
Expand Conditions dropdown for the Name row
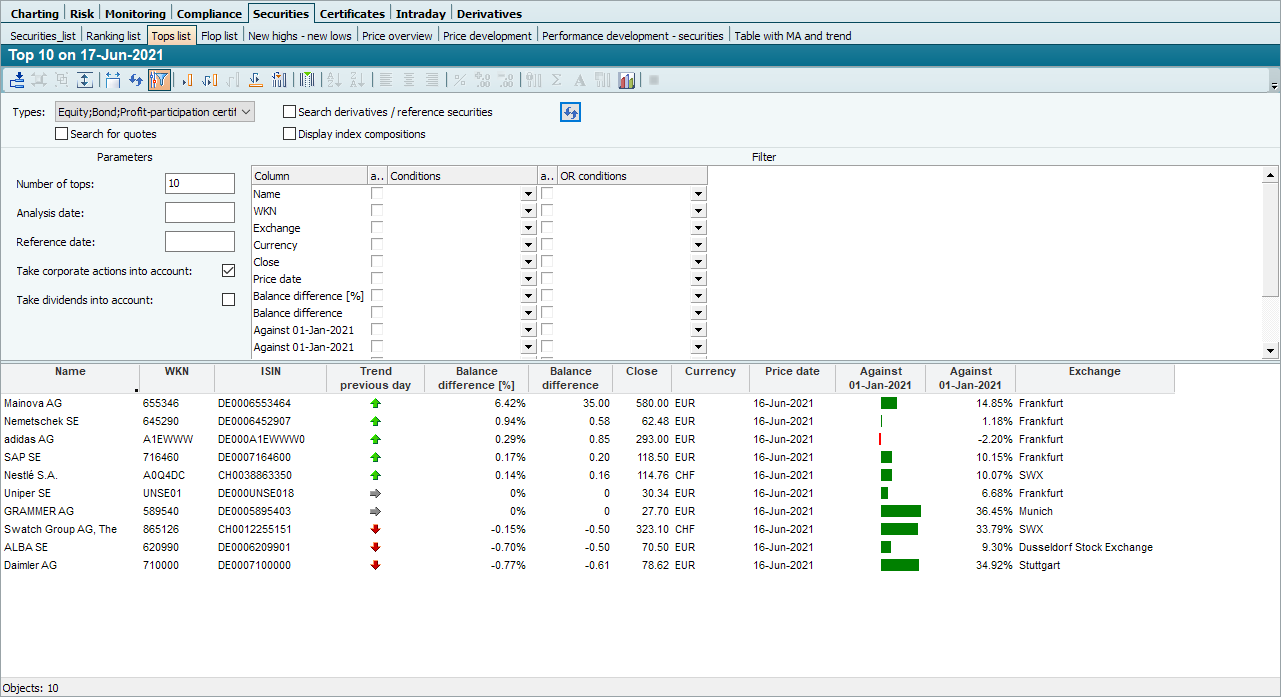tap(528, 194)
